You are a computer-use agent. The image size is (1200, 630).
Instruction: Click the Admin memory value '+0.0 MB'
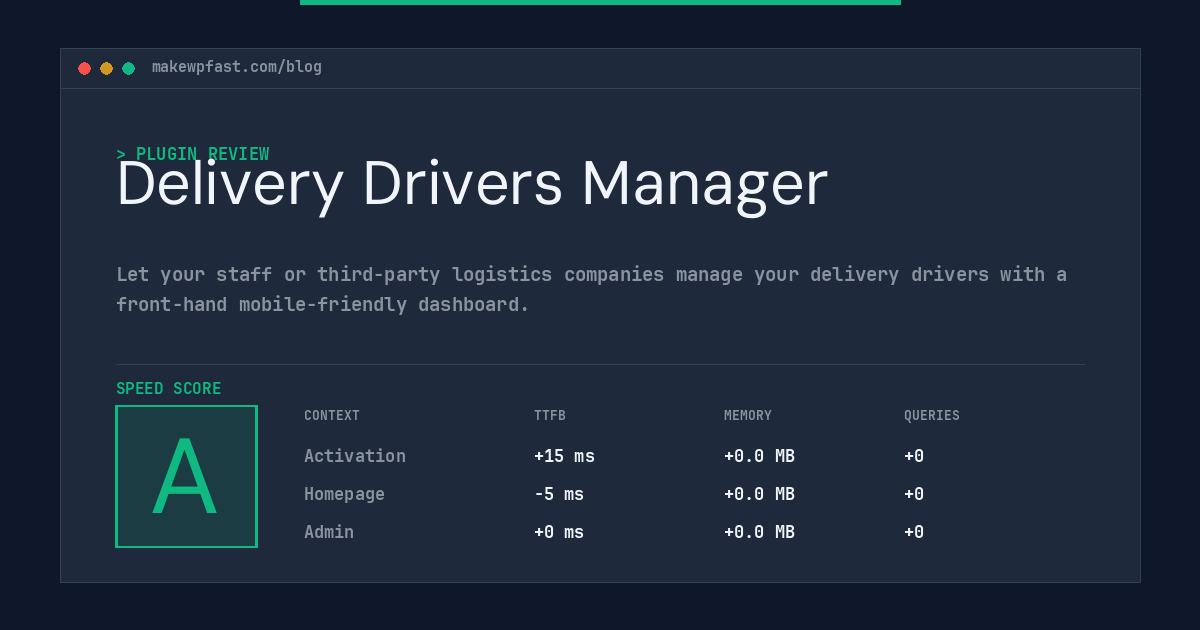tap(759, 532)
